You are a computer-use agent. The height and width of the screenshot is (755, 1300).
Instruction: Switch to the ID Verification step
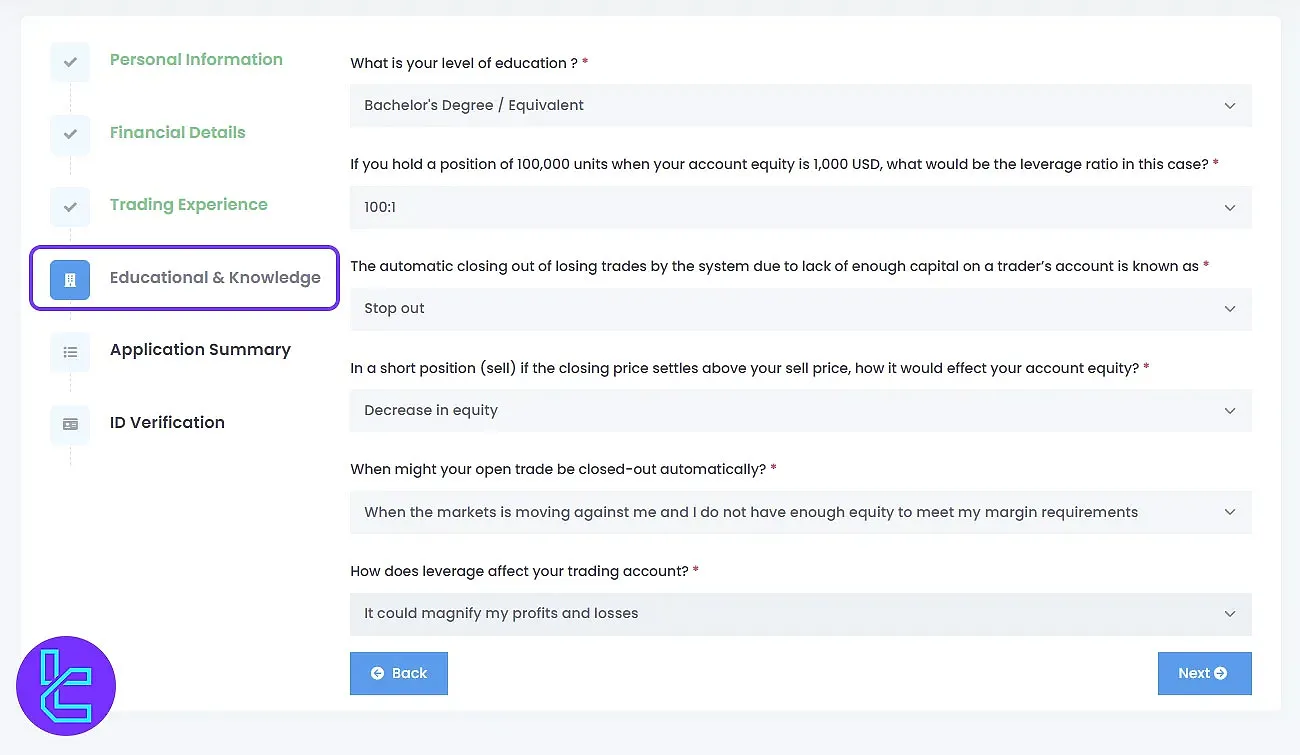pos(167,423)
